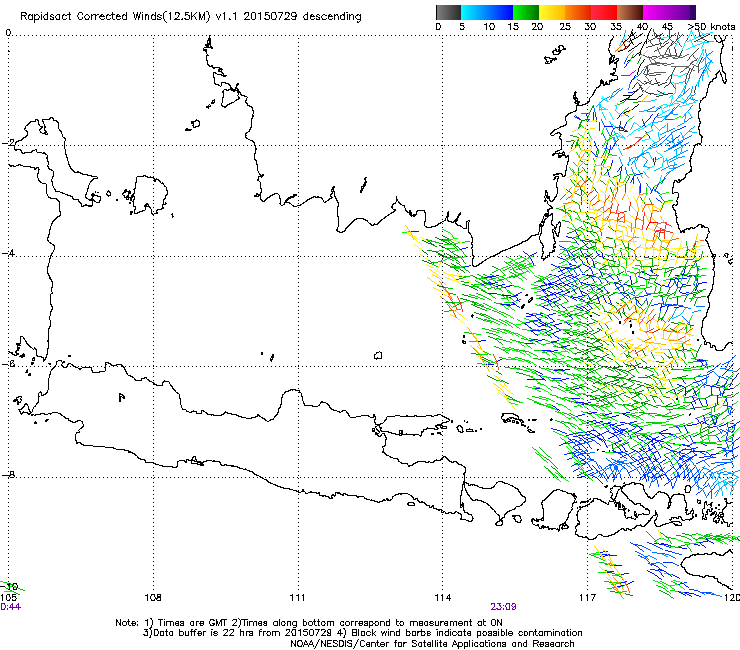Click the purple '23:09' swath time label
This screenshot has height=650, width=740.
pyautogui.click(x=503, y=607)
